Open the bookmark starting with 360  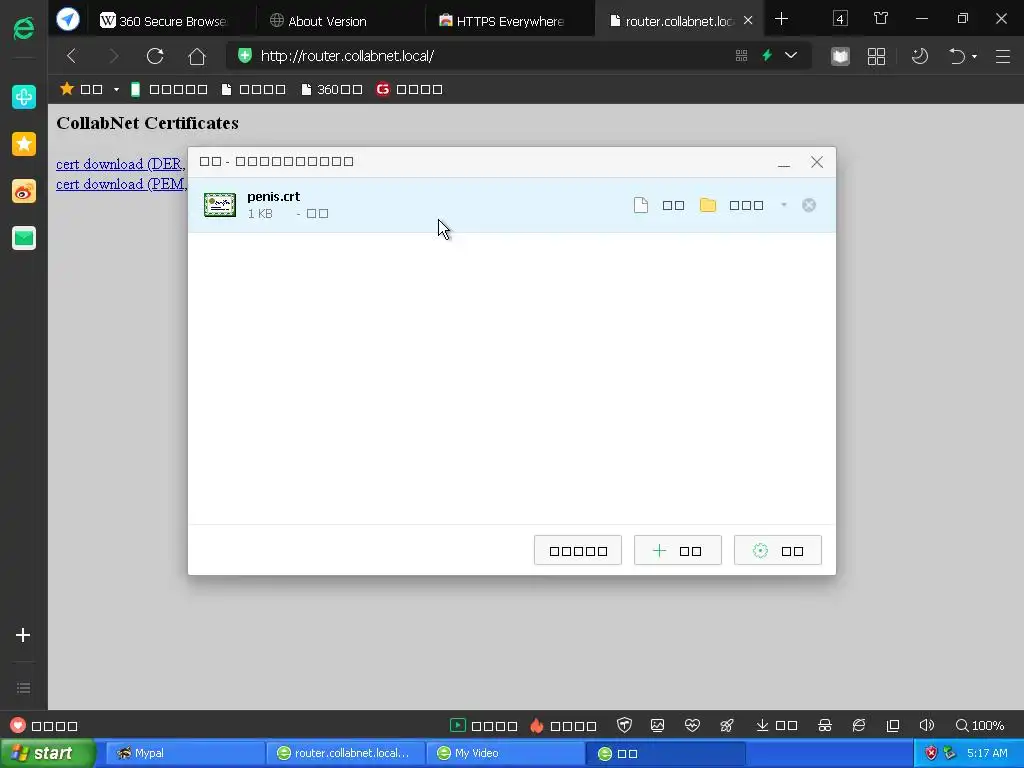332,89
